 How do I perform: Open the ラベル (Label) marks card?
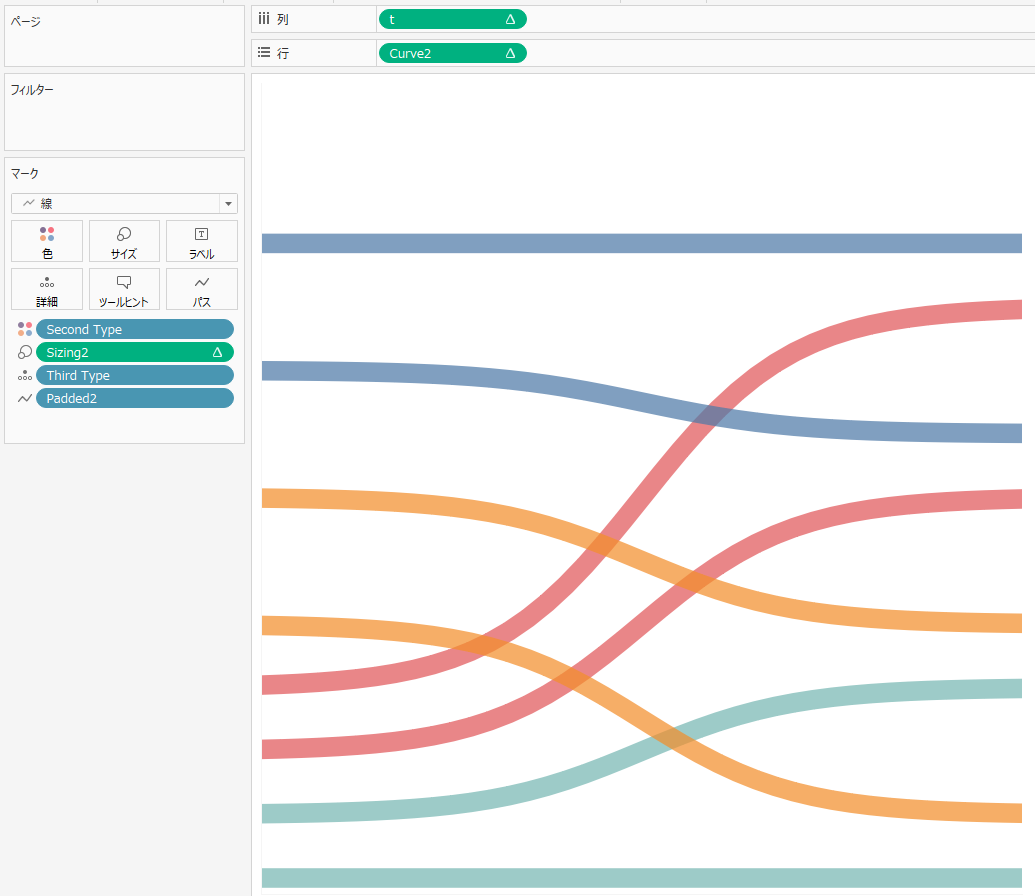[x=201, y=242]
